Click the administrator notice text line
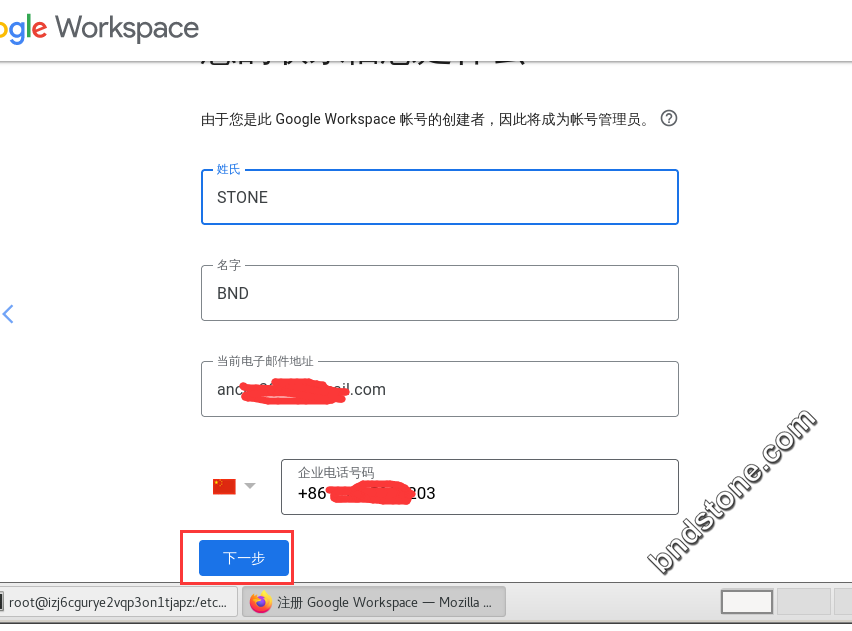Screen dimensions: 852x631 [x=425, y=119]
